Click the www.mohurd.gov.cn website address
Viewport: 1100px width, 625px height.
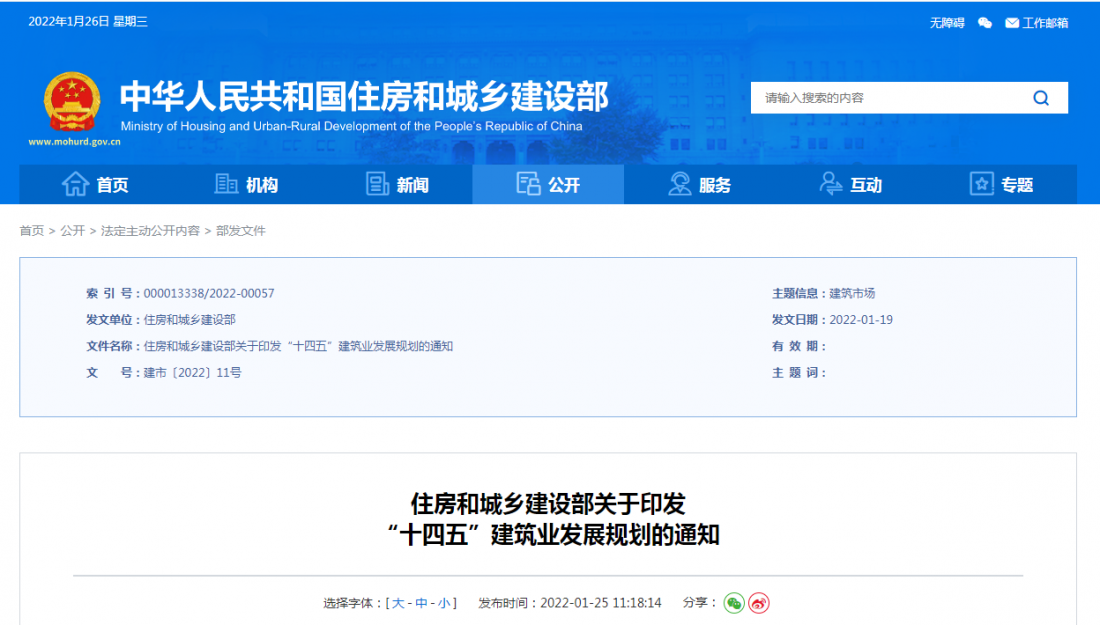[74, 142]
